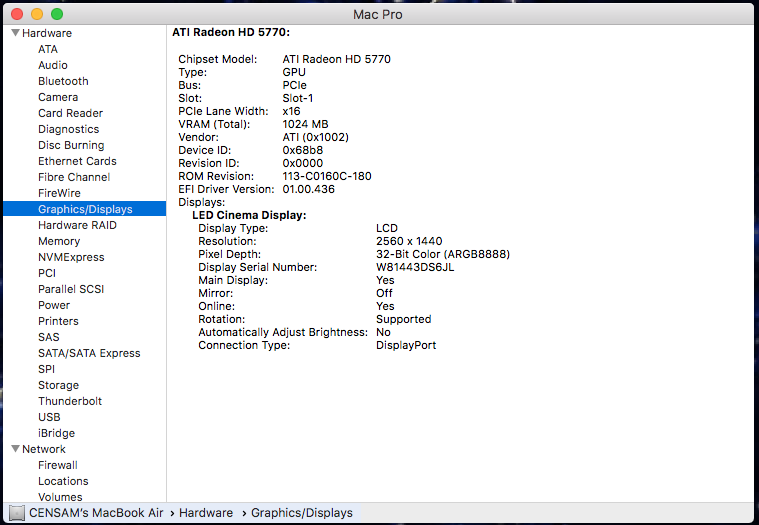The height and width of the screenshot is (525, 759).
Task: Click the PCIe Lane Width value x16
Action: (291, 111)
